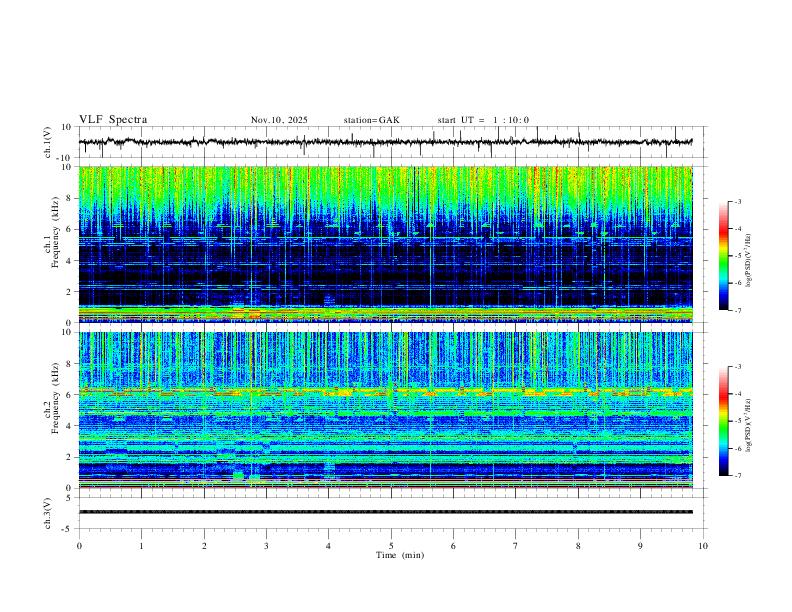Select ch.2 "Frequency (kHz)" axis label
The image size is (792, 612).
coord(56,398)
